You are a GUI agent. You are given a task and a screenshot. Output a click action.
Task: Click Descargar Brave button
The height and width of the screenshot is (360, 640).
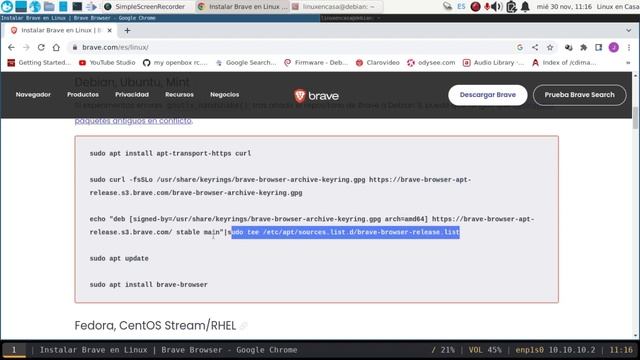pos(488,95)
